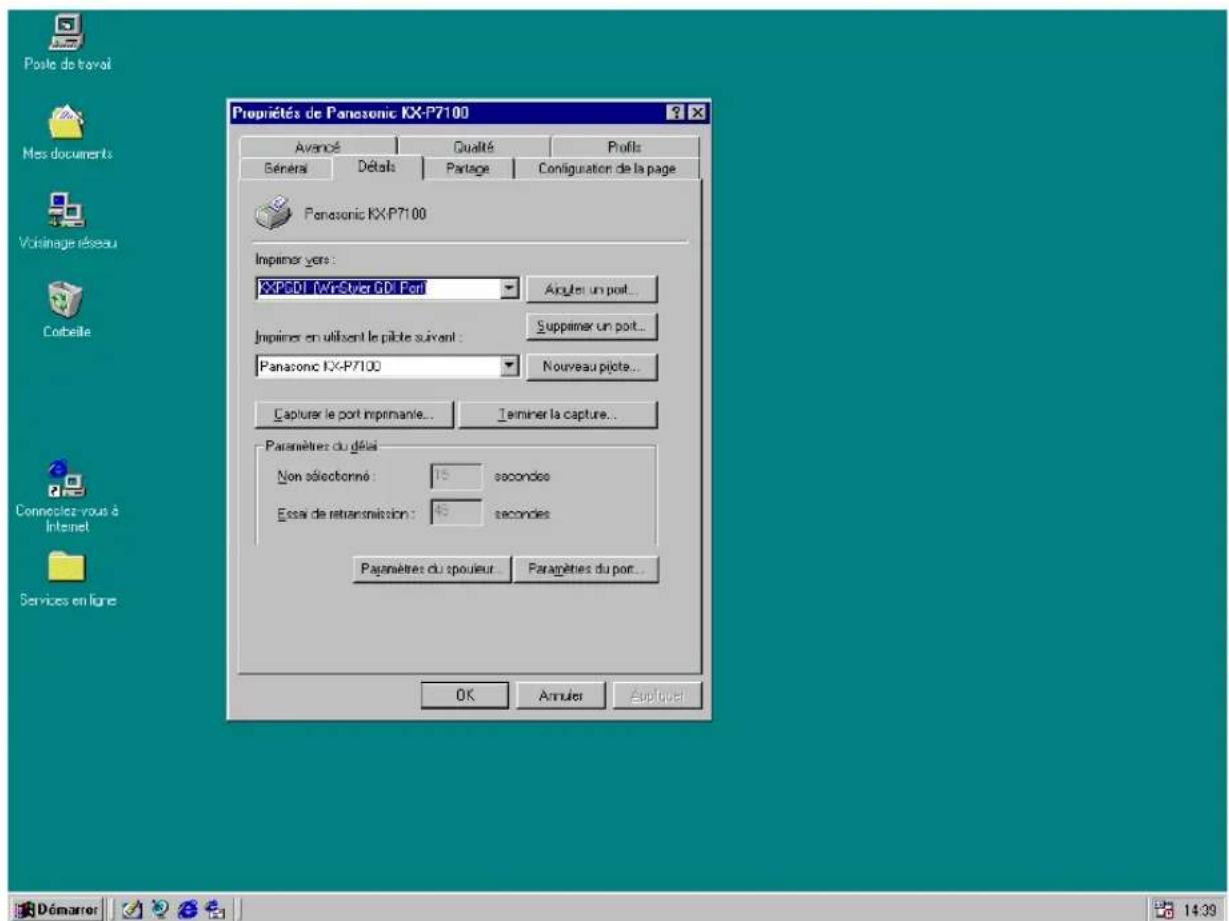This screenshot has width=1229, height=921.
Task: Cancel with the Annuler button
Action: pos(559,694)
